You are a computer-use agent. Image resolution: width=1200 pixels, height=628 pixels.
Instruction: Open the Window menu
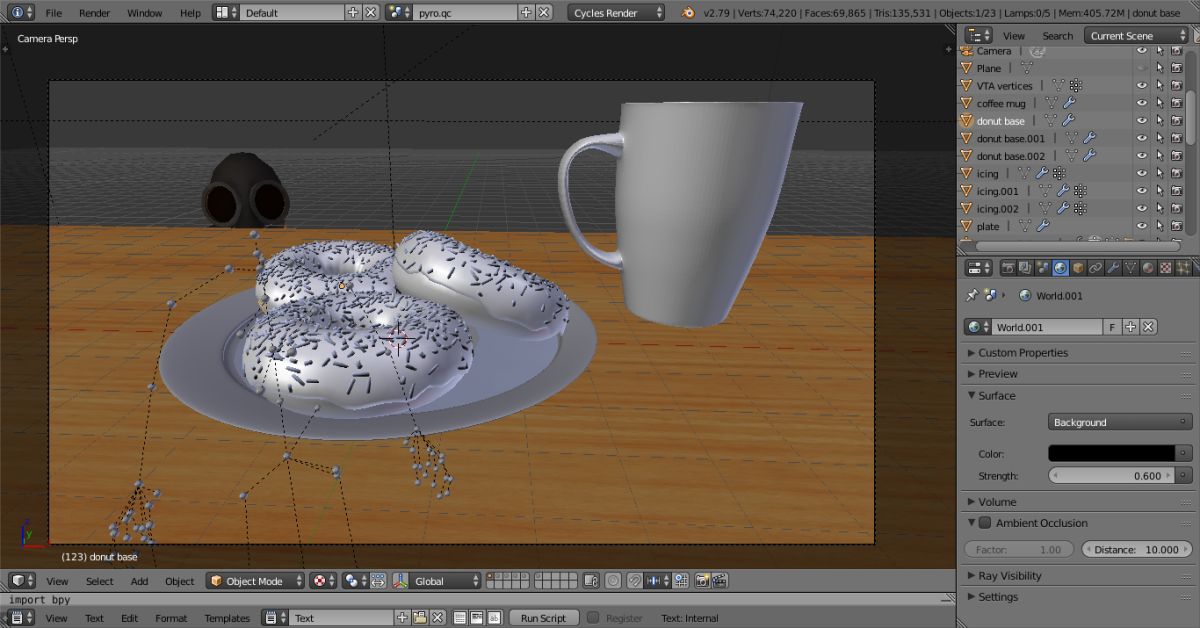[145, 13]
